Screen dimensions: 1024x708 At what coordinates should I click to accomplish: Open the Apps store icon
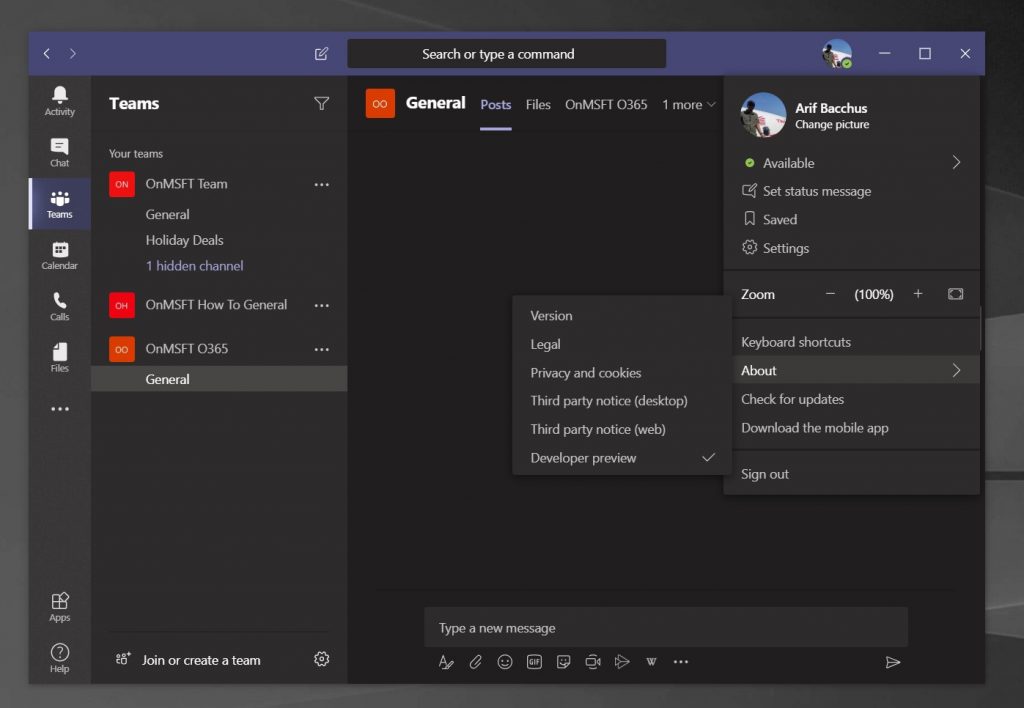click(59, 607)
